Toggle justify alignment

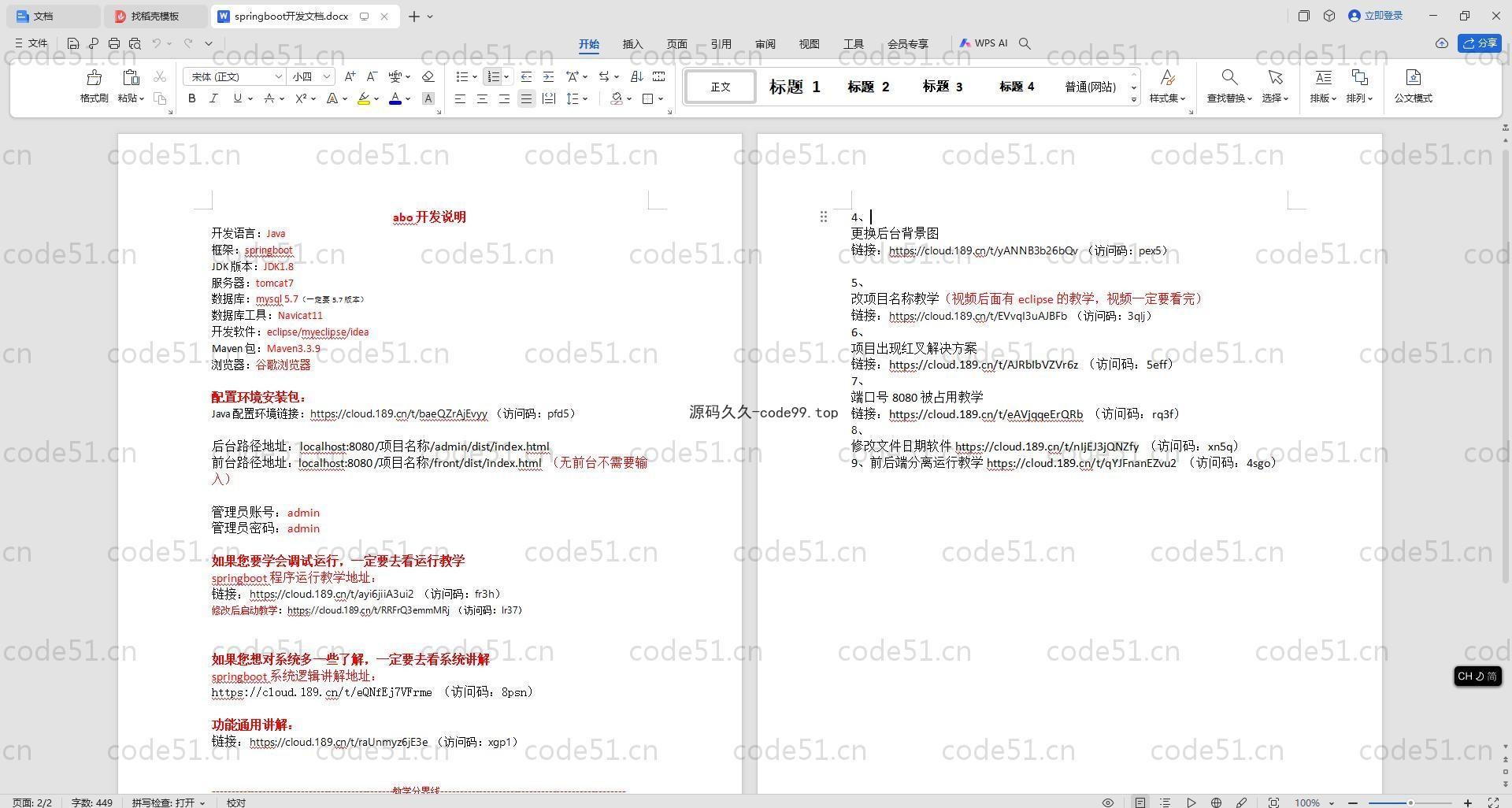[x=526, y=98]
